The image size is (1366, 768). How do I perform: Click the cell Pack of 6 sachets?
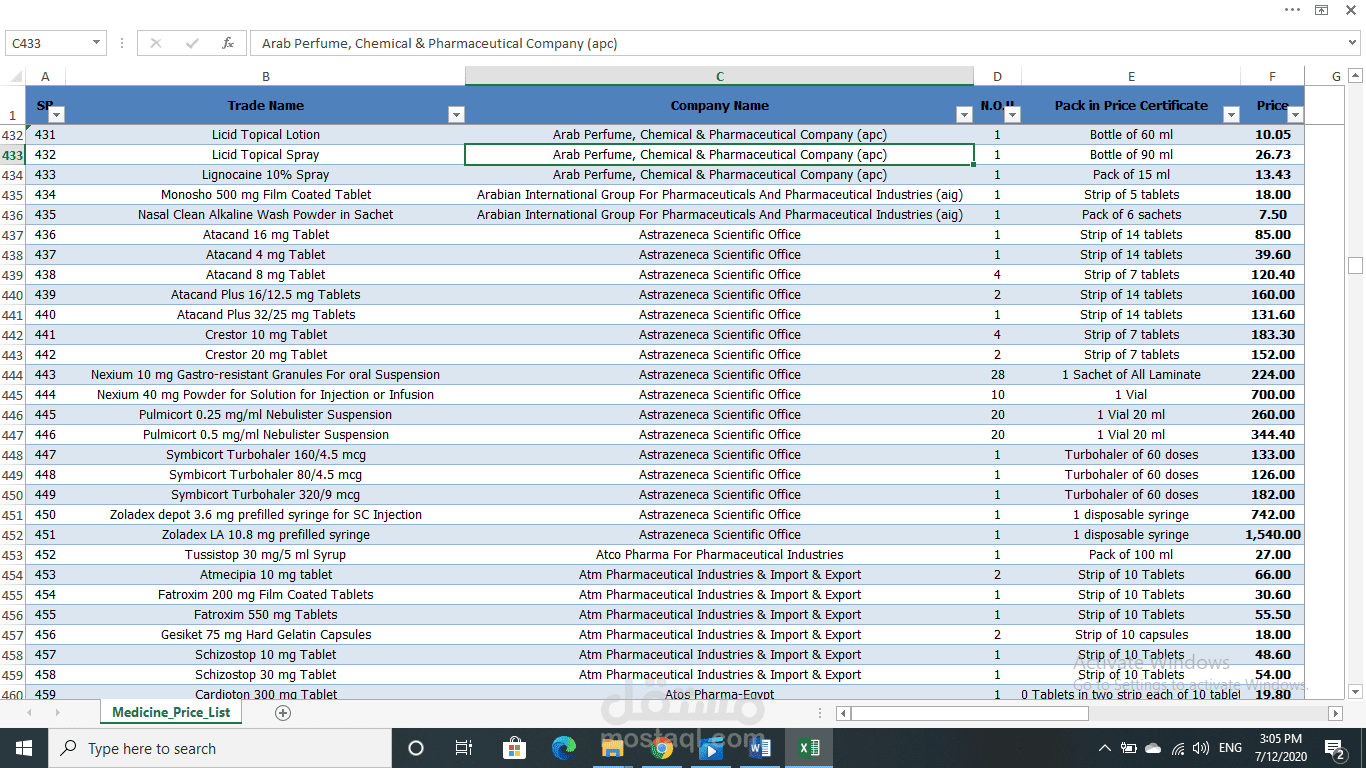coord(1131,215)
